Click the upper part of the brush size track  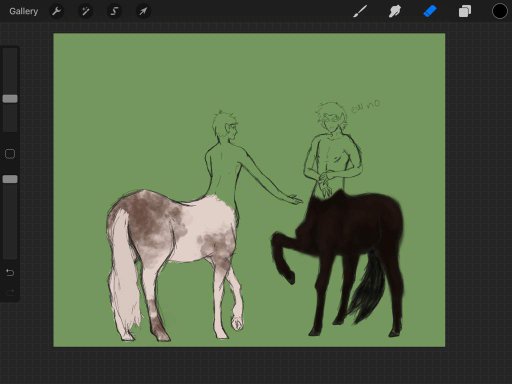point(10,71)
